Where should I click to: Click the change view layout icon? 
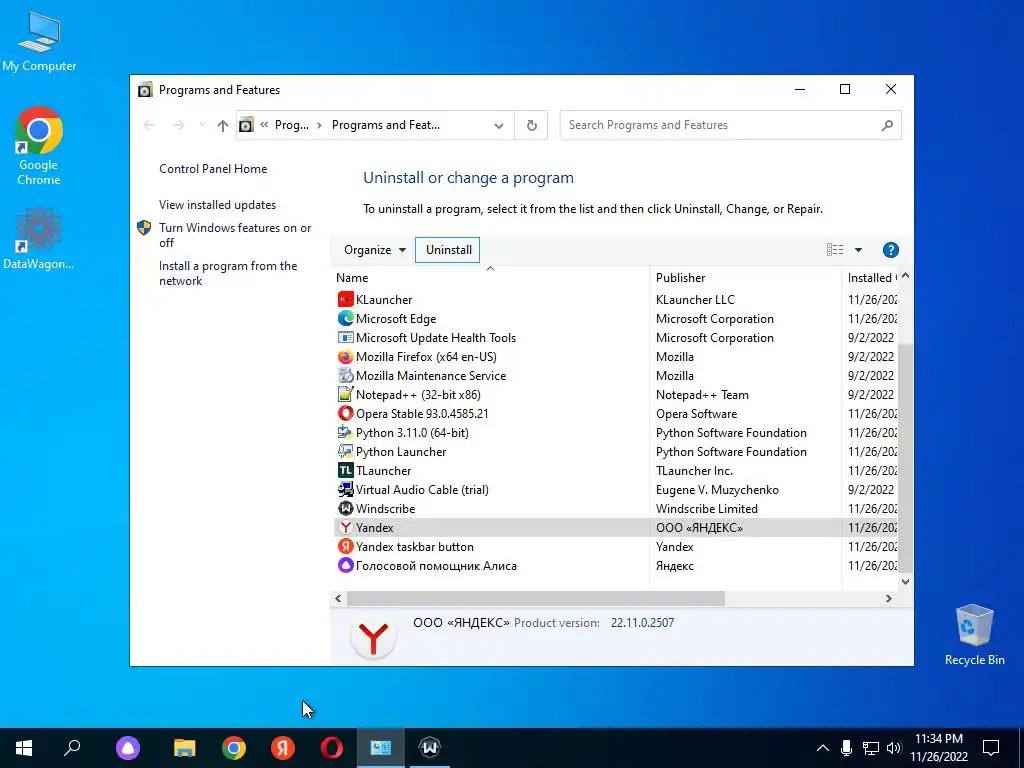tap(835, 249)
